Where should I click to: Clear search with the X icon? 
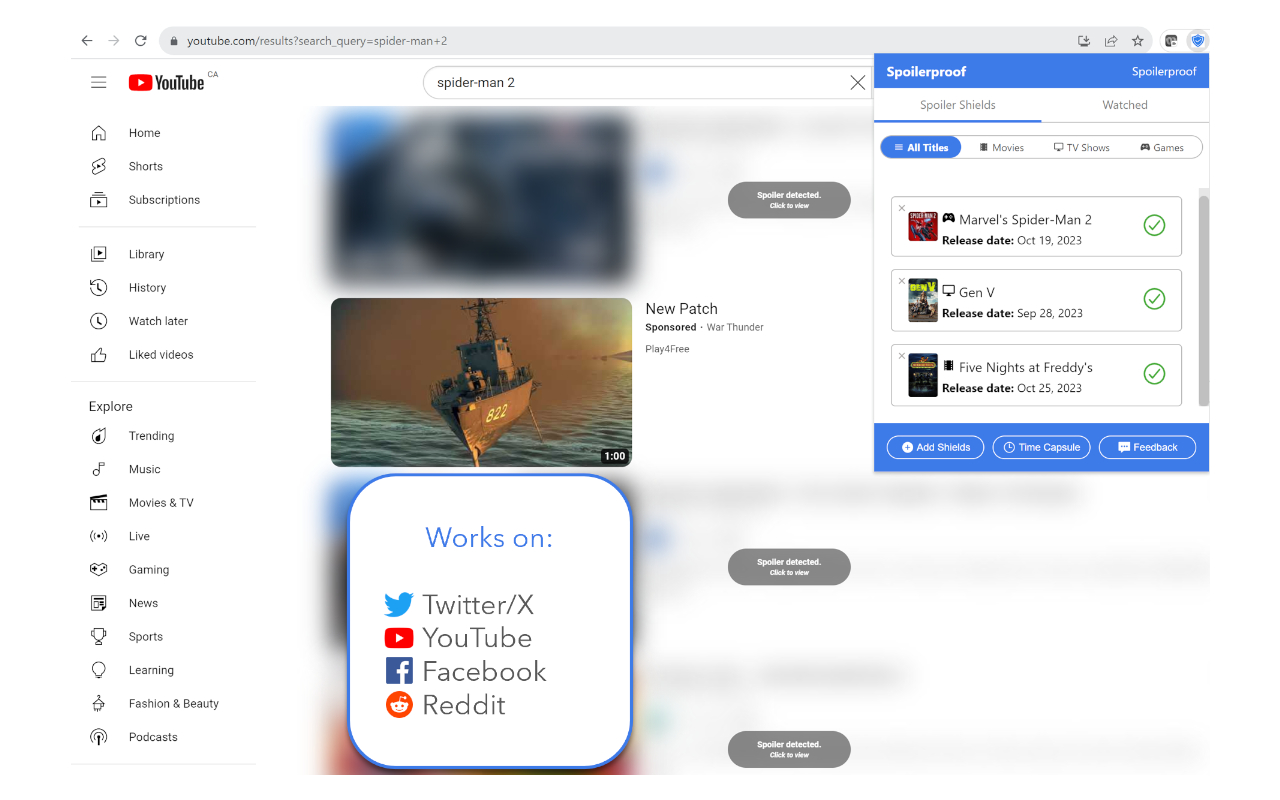857,83
